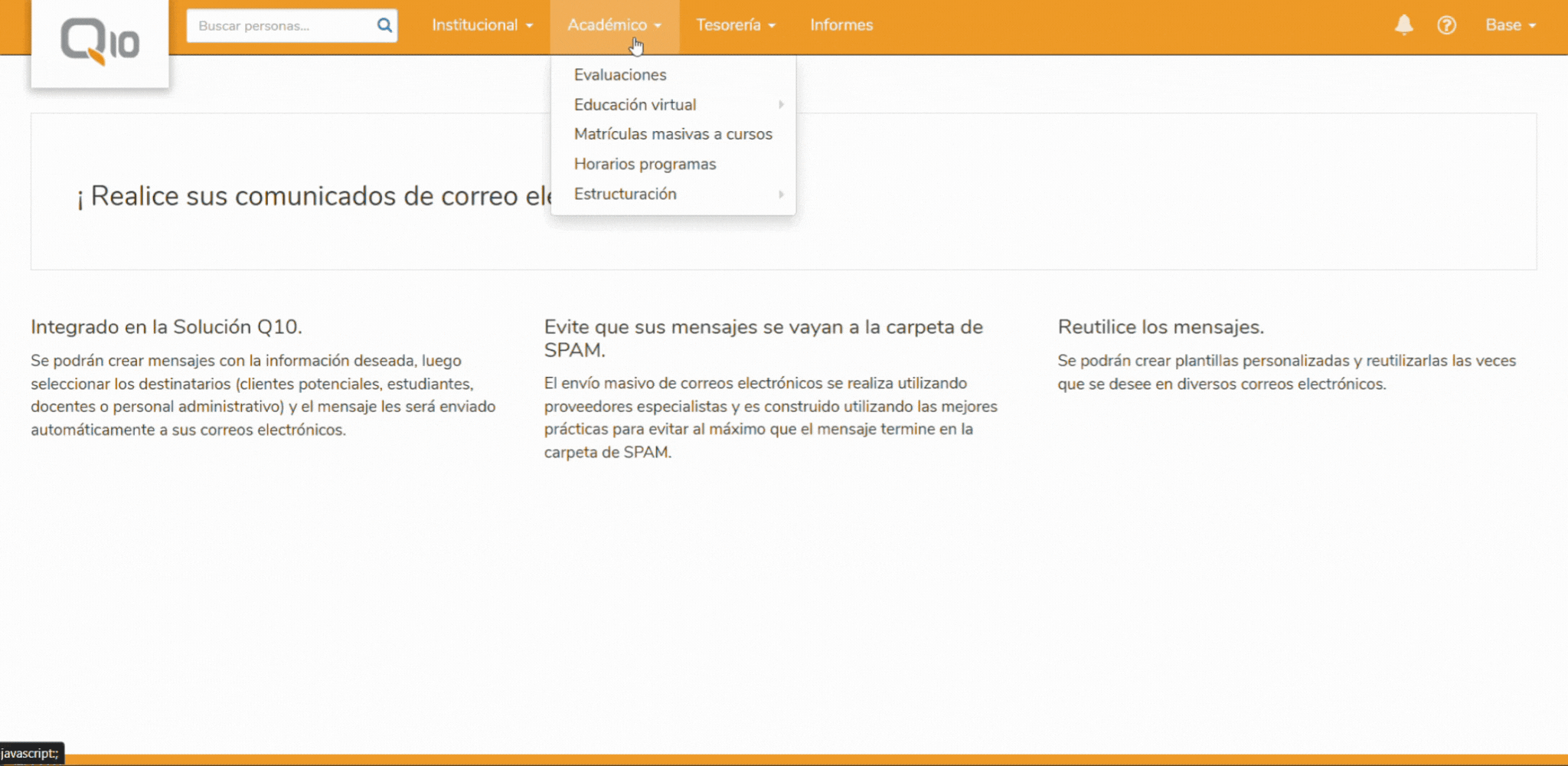
Task: Go to Informes
Action: tap(841, 25)
